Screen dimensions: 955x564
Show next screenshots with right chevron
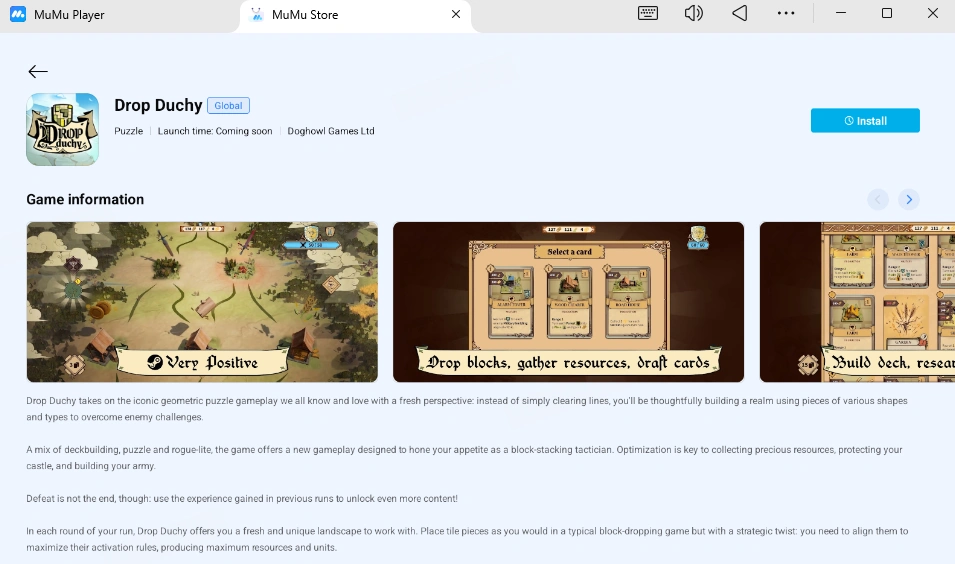pyautogui.click(x=909, y=199)
